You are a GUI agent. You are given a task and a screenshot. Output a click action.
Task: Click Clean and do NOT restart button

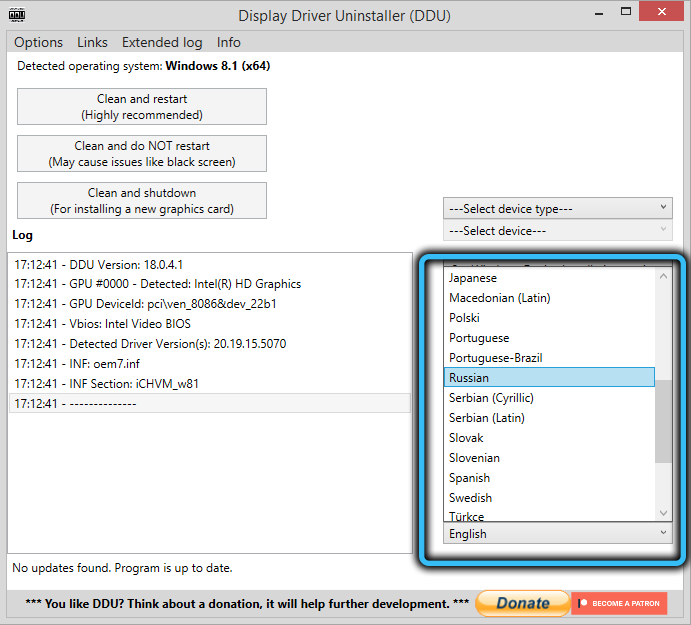click(142, 154)
